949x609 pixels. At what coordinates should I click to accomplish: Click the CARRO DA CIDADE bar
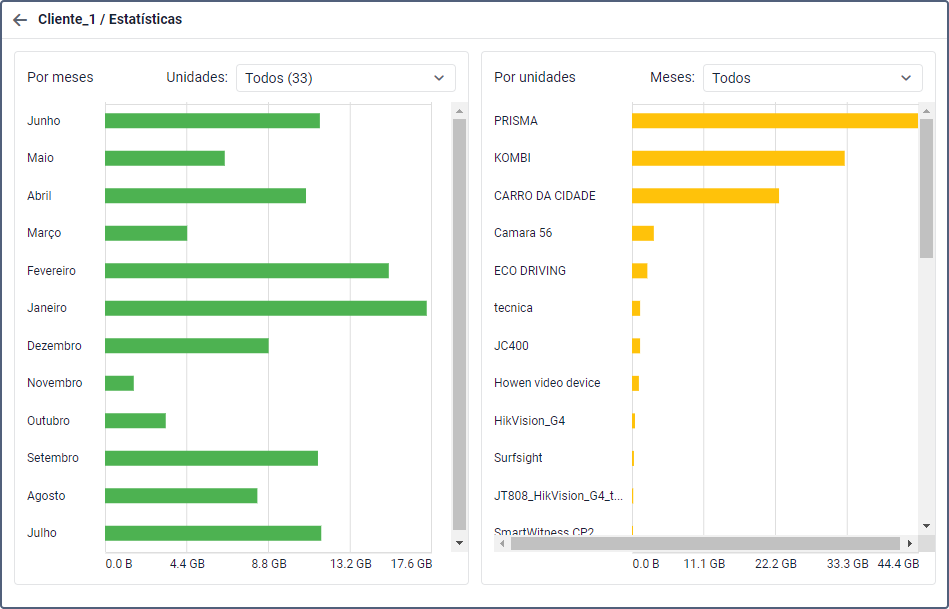pos(705,196)
